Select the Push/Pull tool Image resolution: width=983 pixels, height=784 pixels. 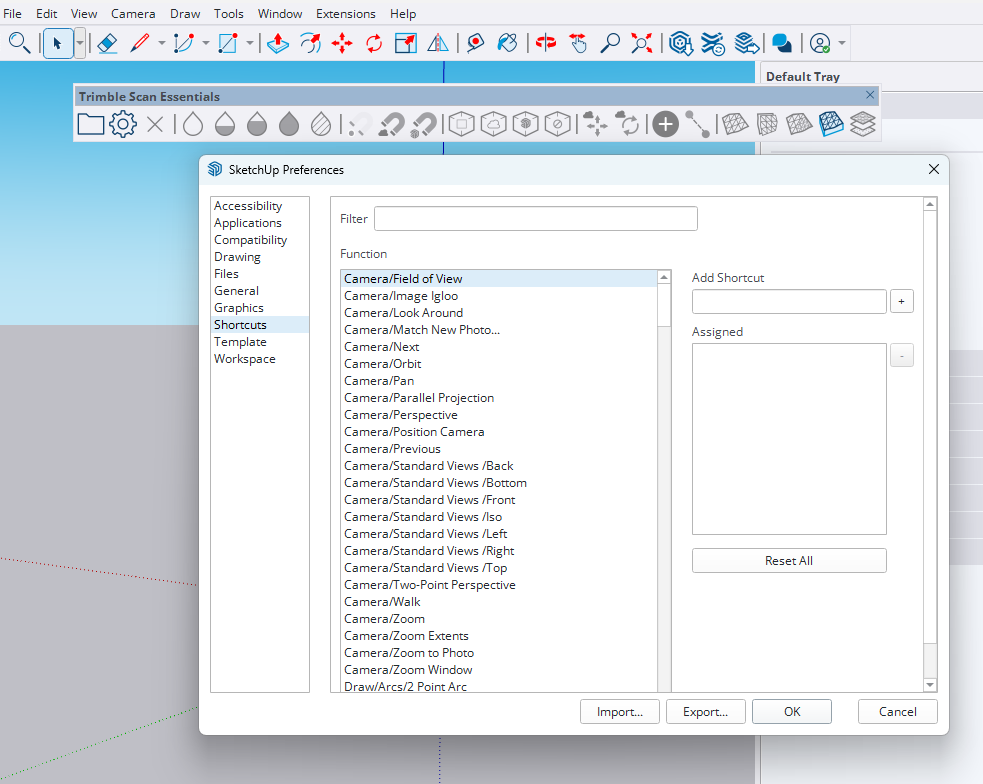pos(277,43)
